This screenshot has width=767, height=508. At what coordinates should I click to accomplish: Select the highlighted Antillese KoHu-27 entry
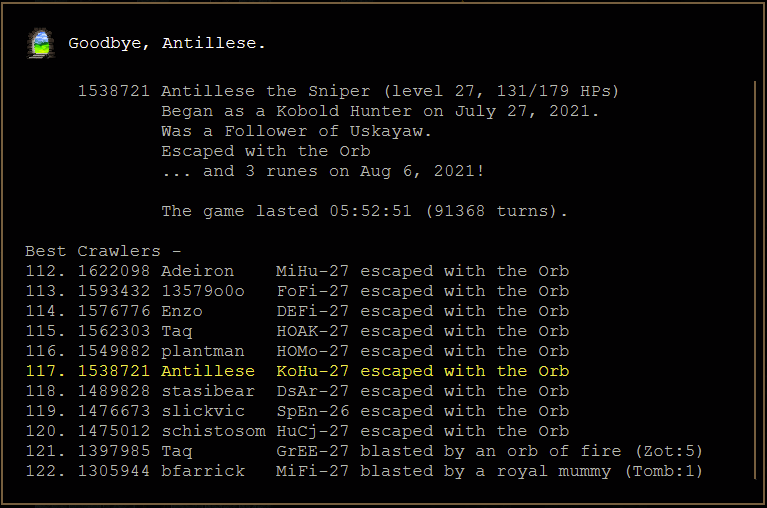coord(297,371)
